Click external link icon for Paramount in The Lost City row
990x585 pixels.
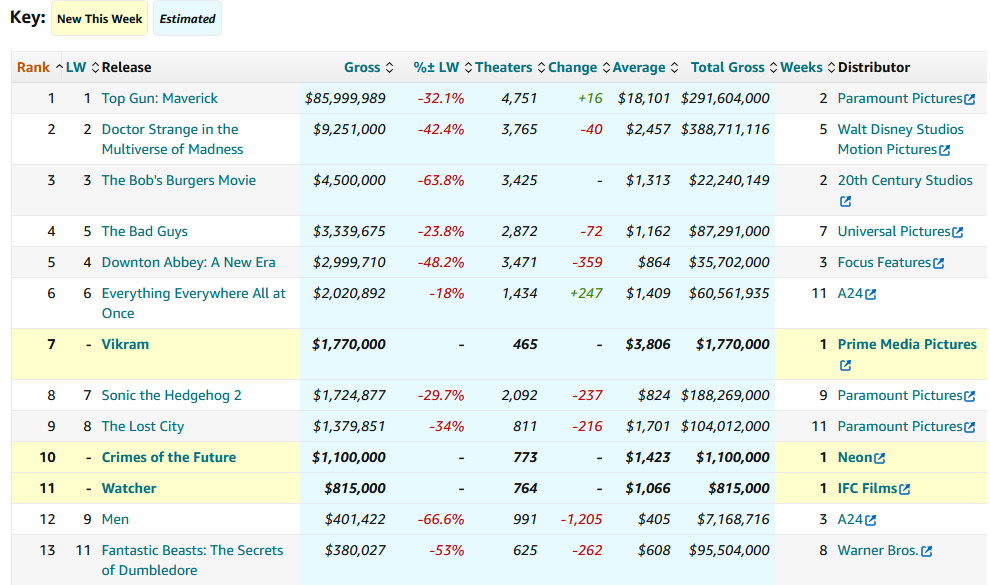(970, 427)
